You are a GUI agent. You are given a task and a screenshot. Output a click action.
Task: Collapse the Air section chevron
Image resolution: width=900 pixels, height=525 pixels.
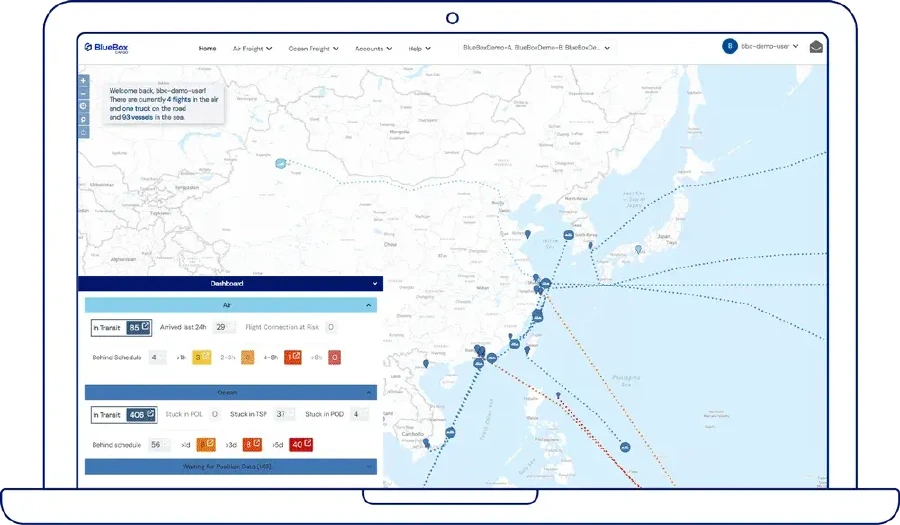pos(368,305)
